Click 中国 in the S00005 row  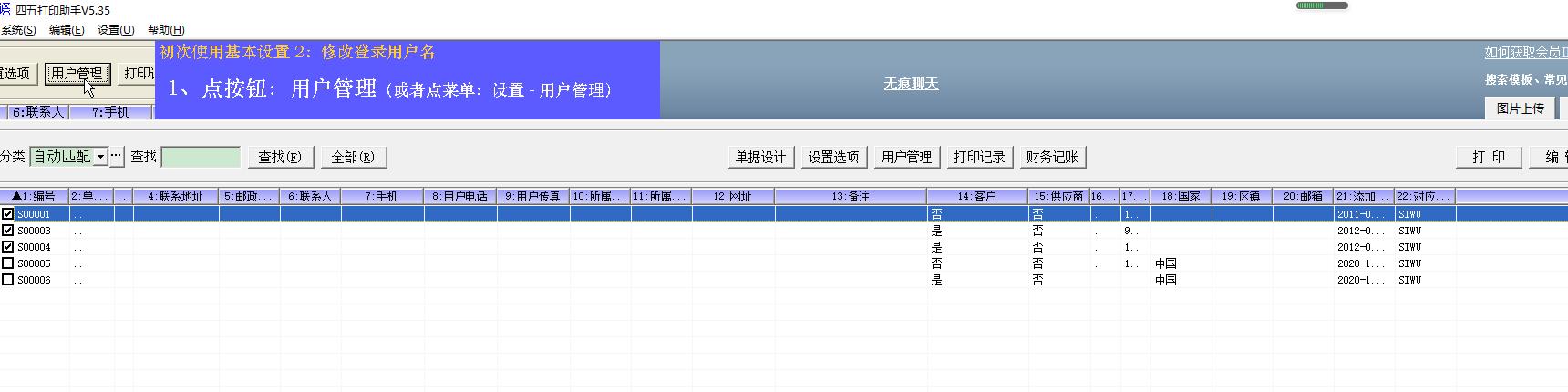tap(1166, 263)
